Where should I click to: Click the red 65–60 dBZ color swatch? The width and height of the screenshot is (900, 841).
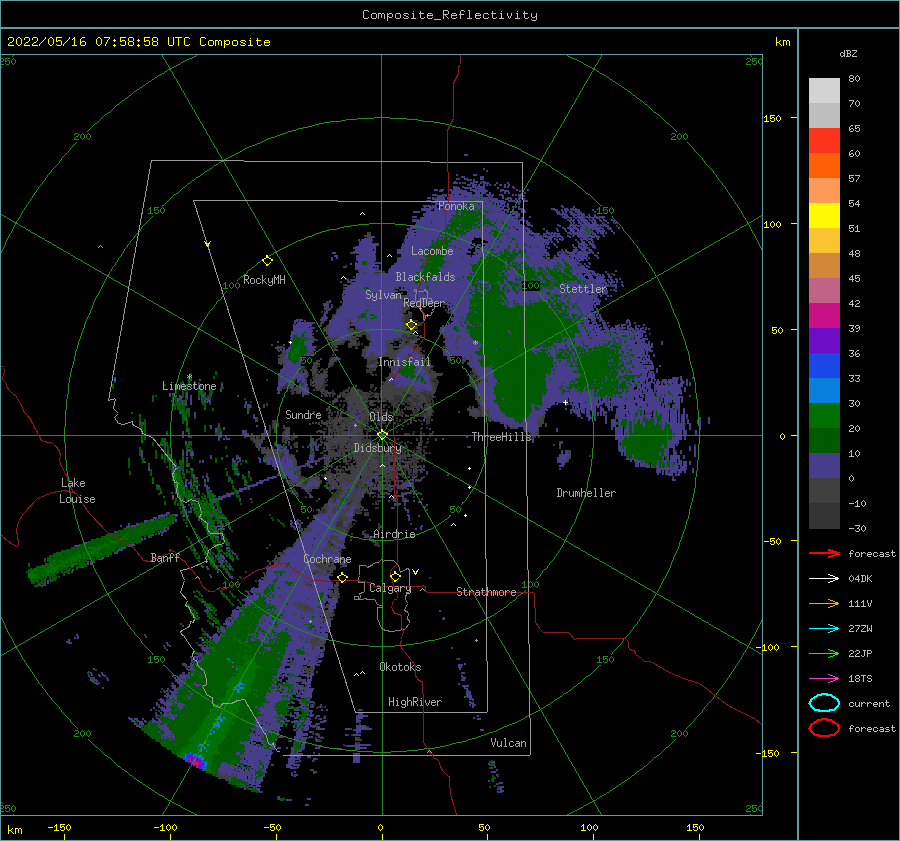coord(824,141)
